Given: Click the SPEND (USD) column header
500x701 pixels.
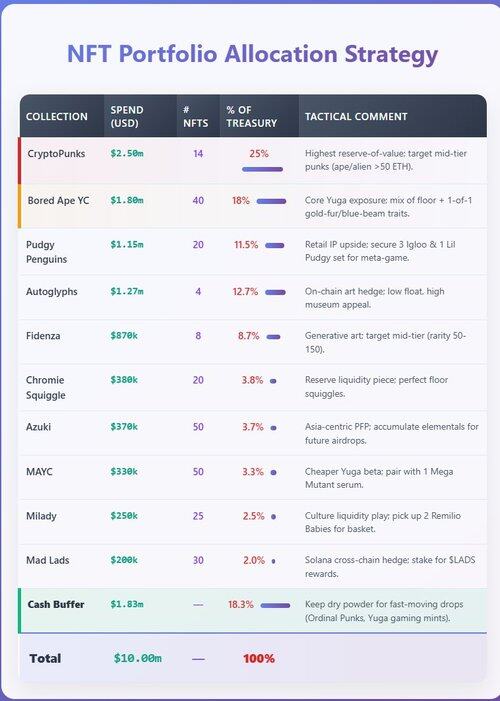Looking at the screenshot, I should pos(127,116).
